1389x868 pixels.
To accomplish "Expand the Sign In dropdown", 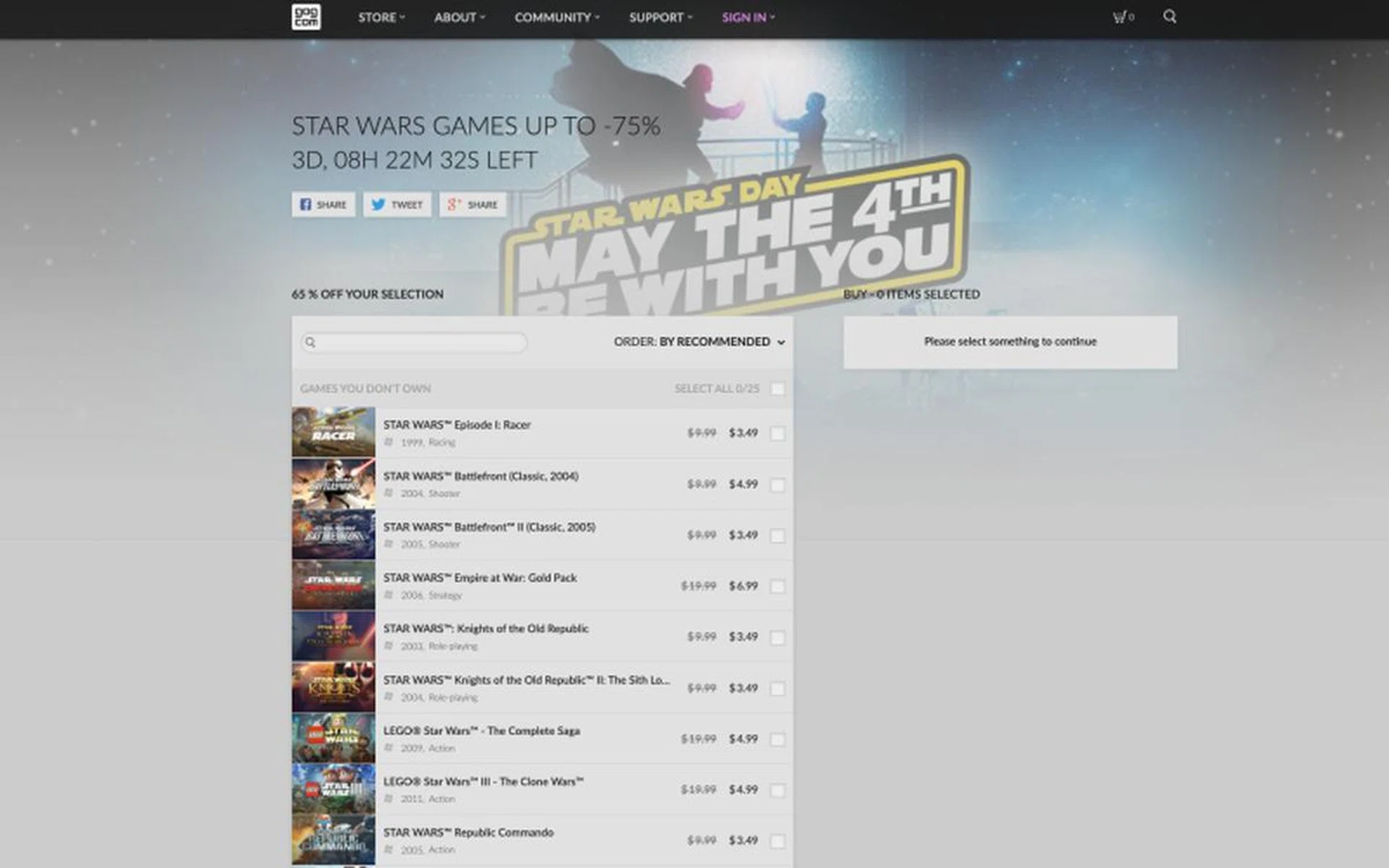I will [747, 17].
